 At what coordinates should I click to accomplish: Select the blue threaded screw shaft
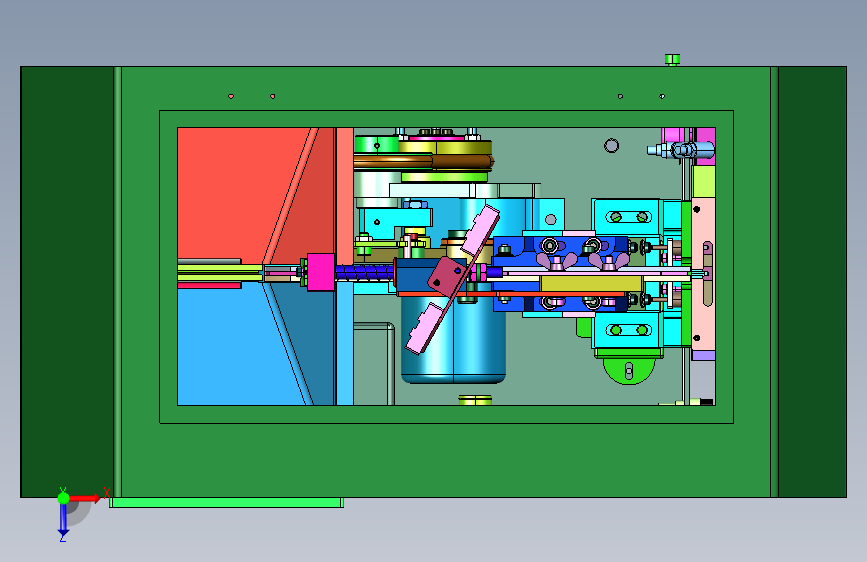(364, 272)
